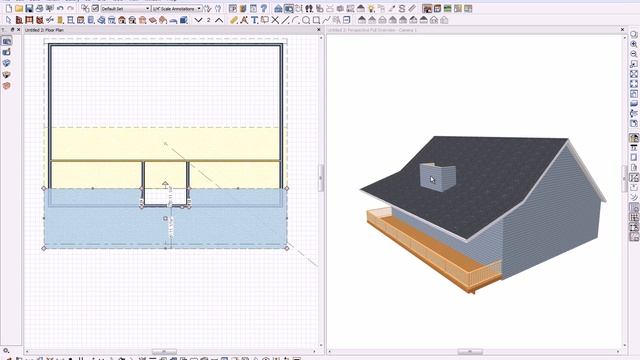Go down one floor

tap(198, 20)
